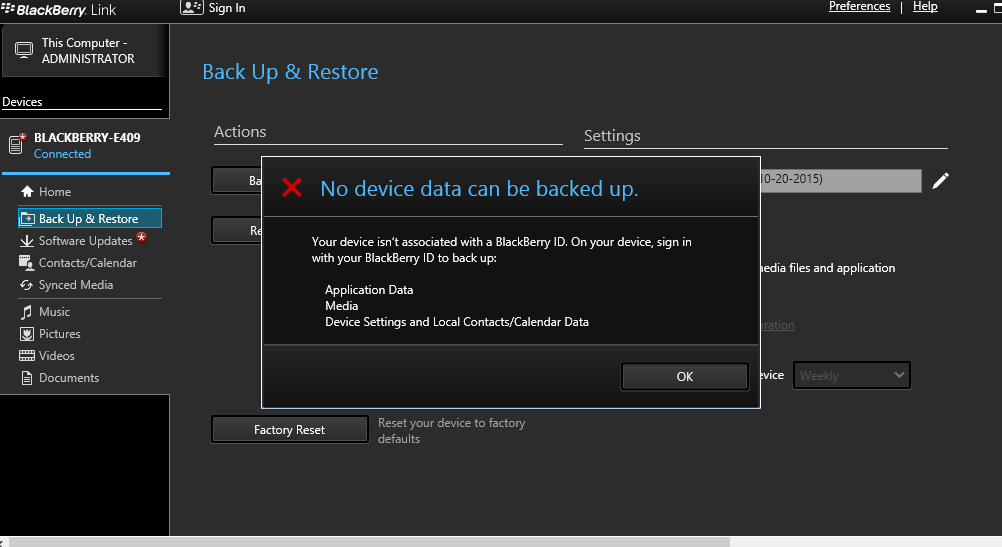
Task: Click the Home house icon
Action: tap(27, 191)
